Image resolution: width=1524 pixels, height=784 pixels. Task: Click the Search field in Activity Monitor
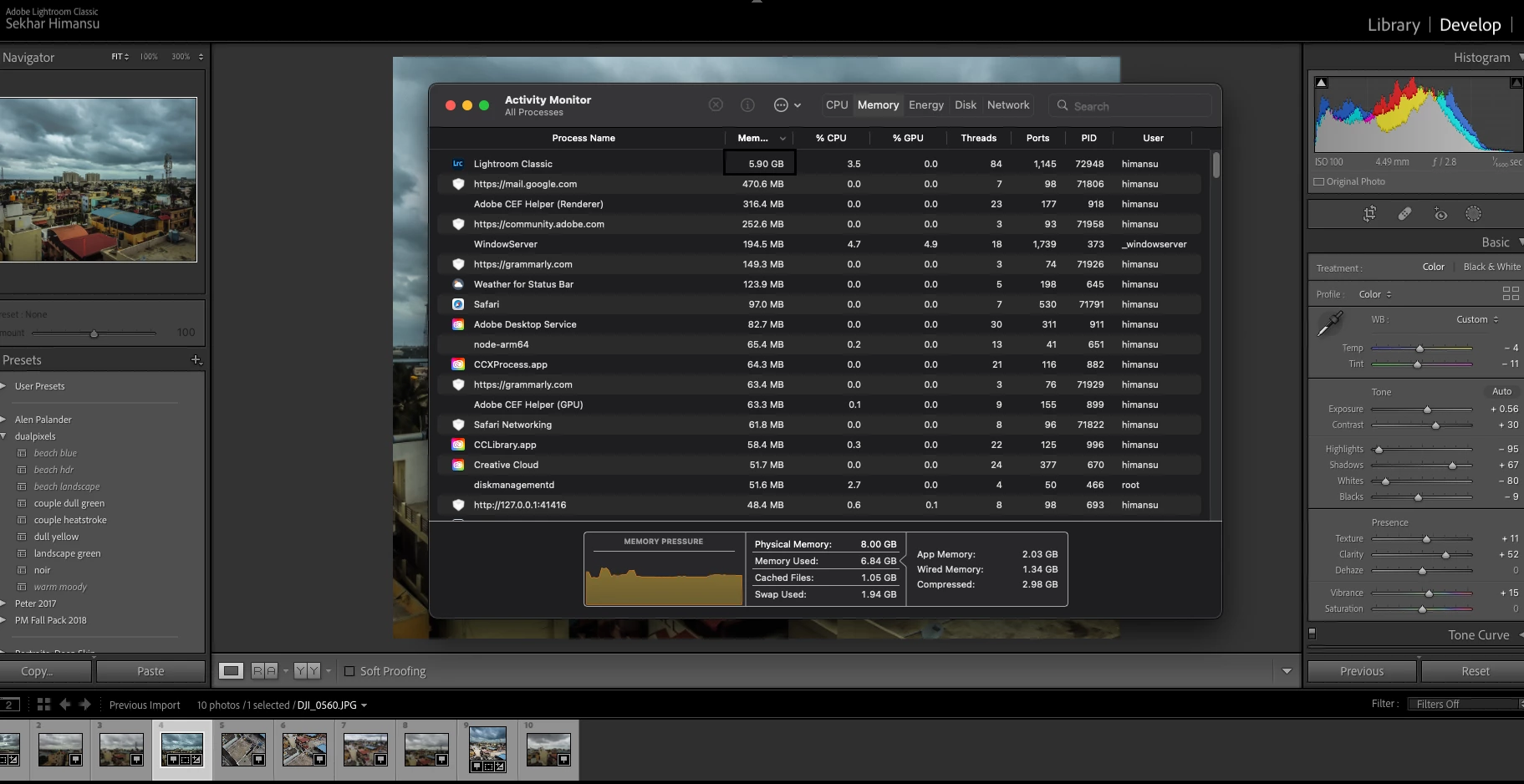pyautogui.click(x=1129, y=106)
